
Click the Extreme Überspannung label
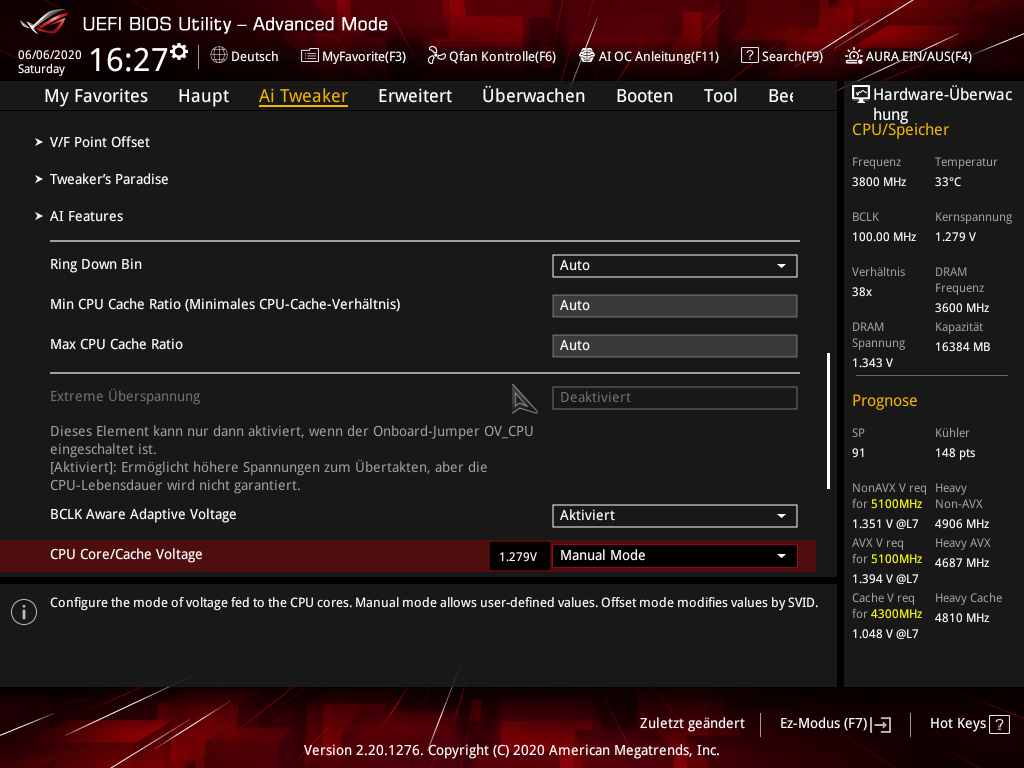click(x=125, y=396)
